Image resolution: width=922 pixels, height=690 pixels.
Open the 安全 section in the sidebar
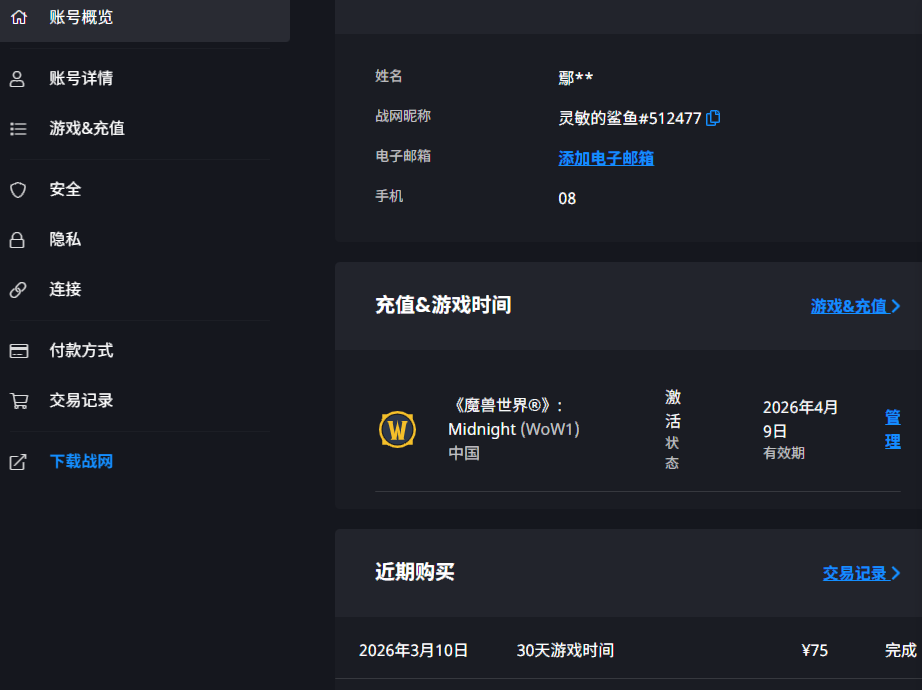pyautogui.click(x=65, y=189)
